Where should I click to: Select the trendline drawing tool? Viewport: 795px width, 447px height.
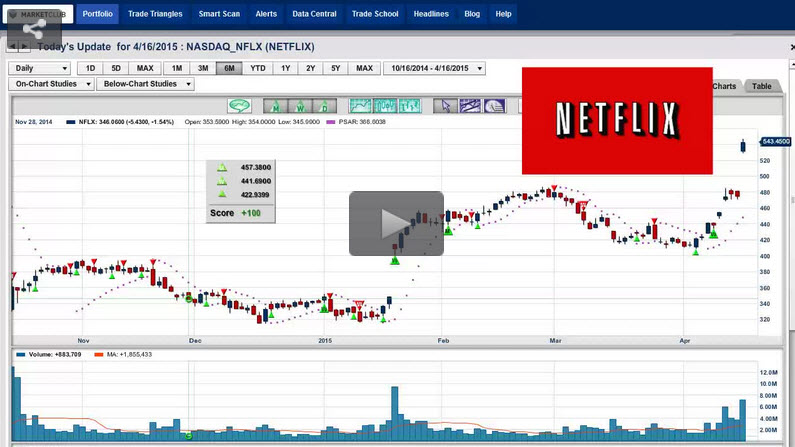470,106
